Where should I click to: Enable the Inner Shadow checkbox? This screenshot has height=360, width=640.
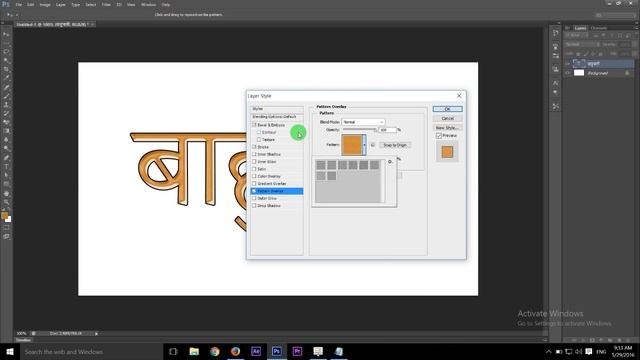(254, 154)
